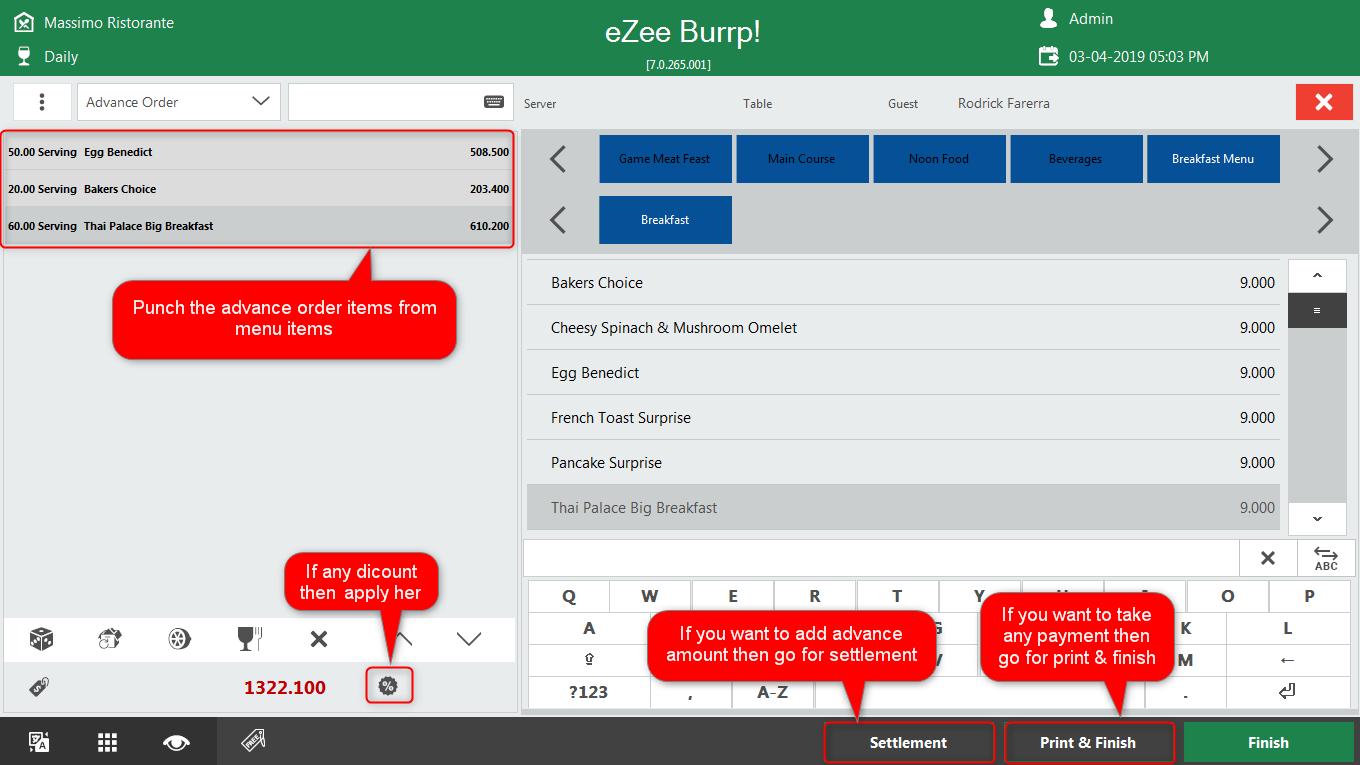Switch keyboard to ?123 symbols
The image size is (1360, 765).
point(589,692)
